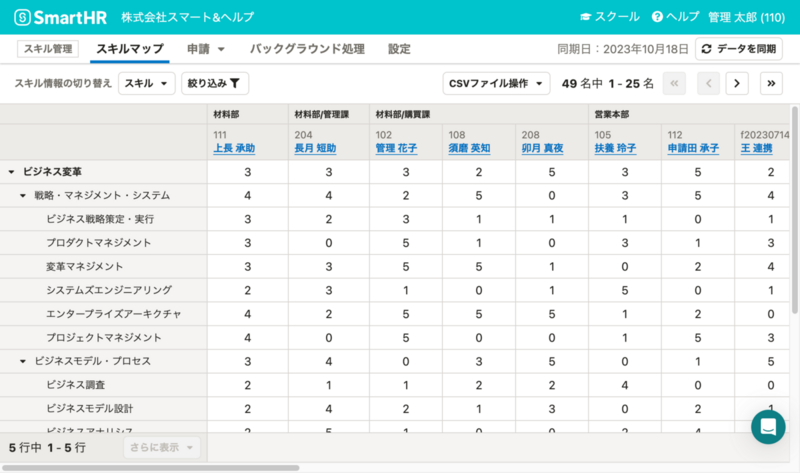Go to the previous page arrow

click(708, 83)
